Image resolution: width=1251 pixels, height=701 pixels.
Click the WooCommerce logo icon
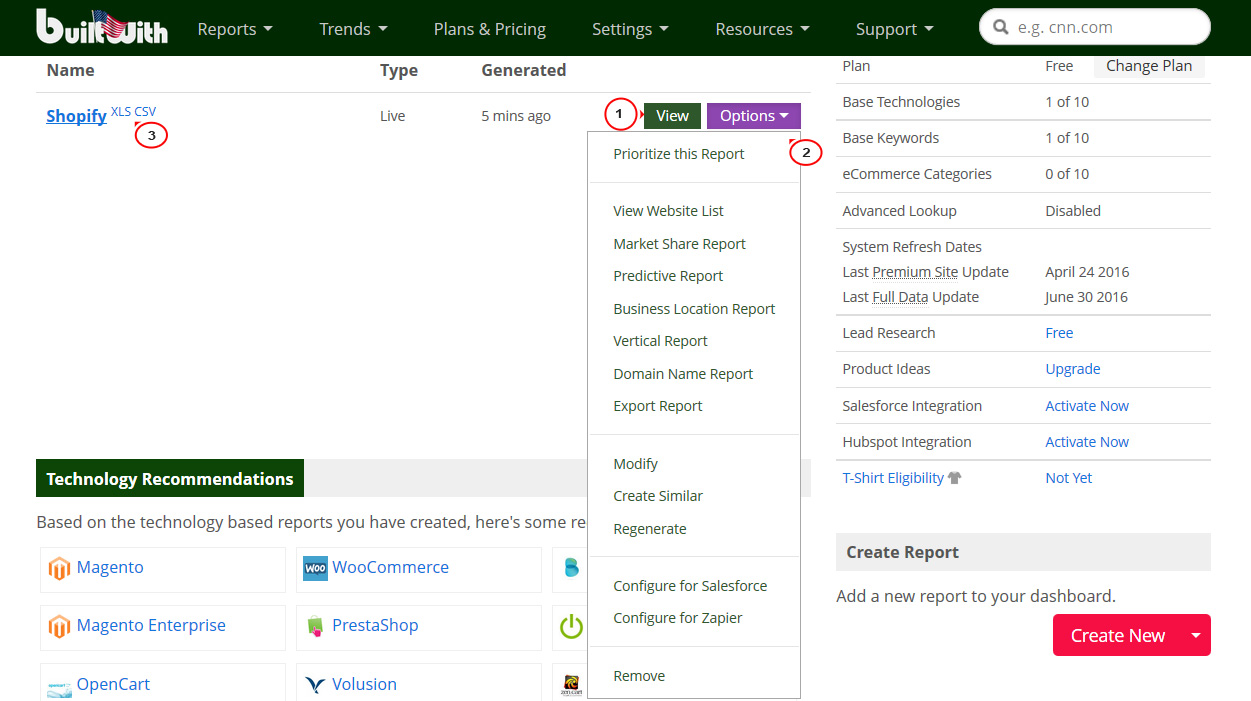pos(315,568)
